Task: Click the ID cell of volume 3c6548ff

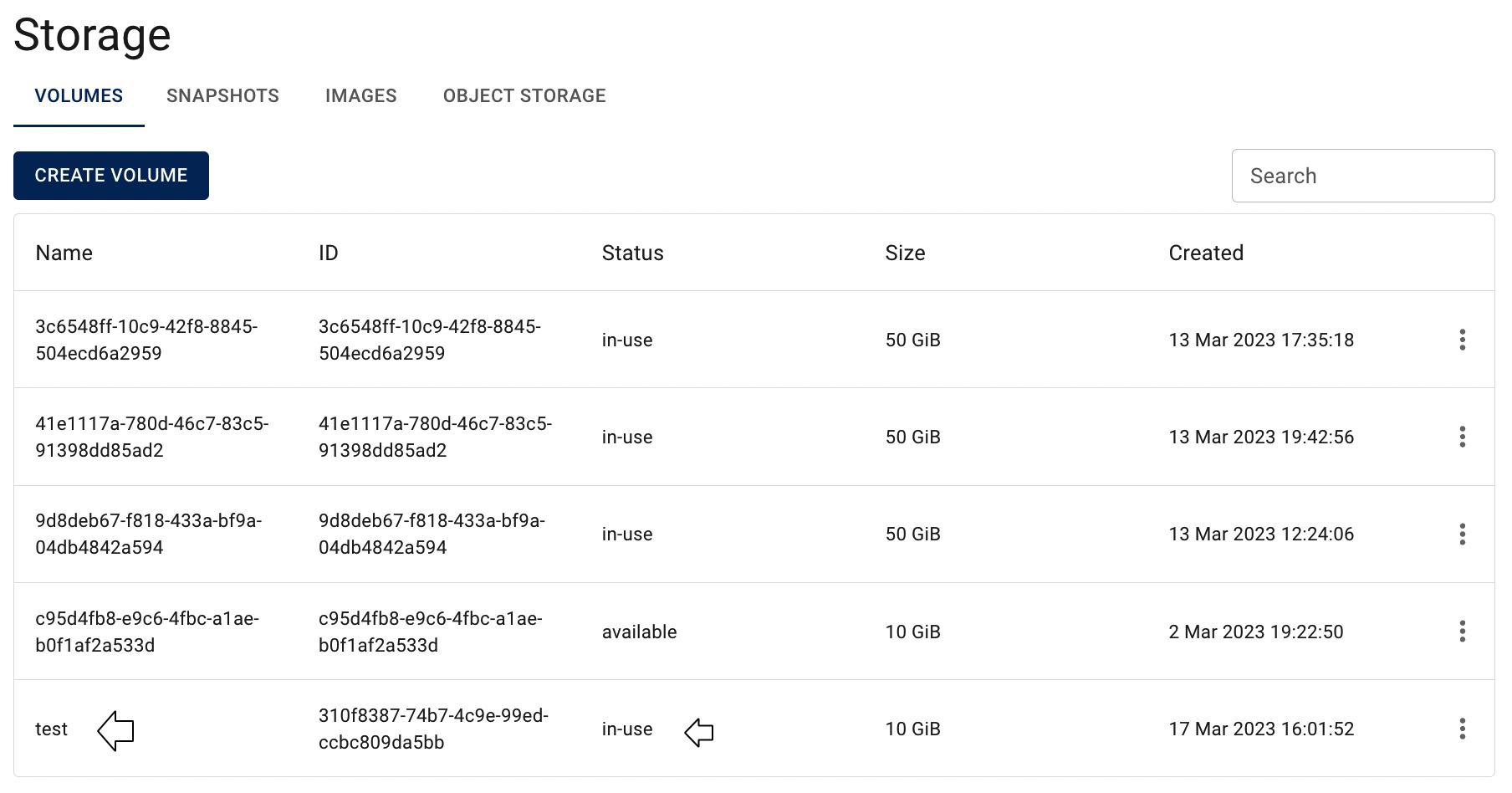Action: click(430, 340)
